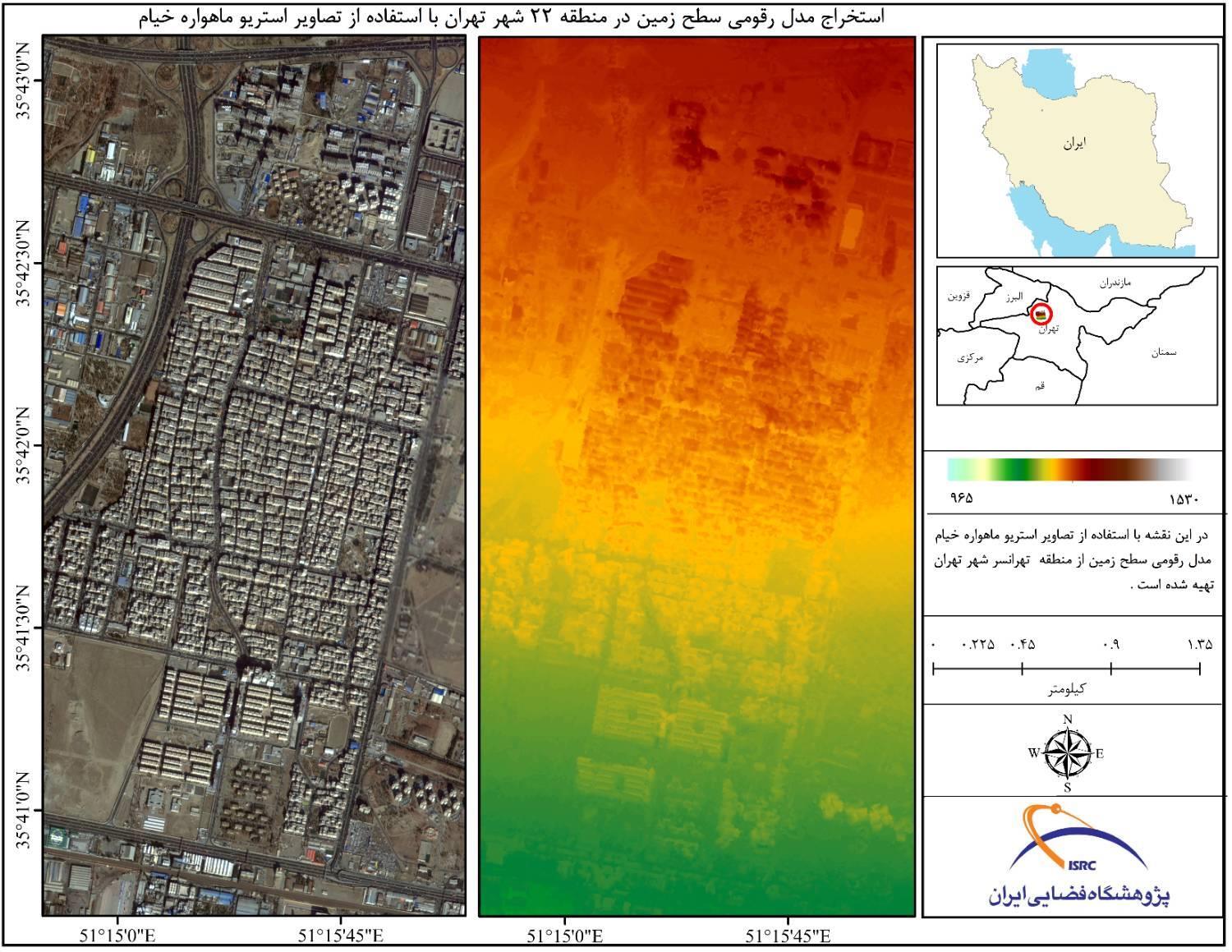
Task: Click the ۱.۳۵ value on the scale bar
Action: (x=1199, y=645)
